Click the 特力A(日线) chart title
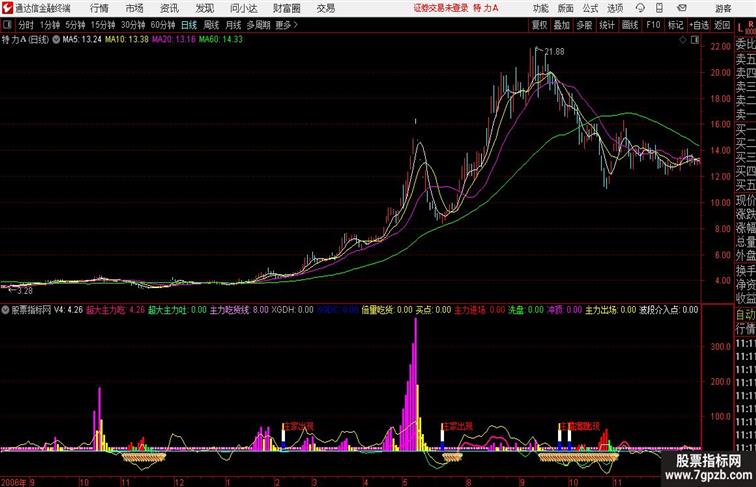 click(26, 40)
